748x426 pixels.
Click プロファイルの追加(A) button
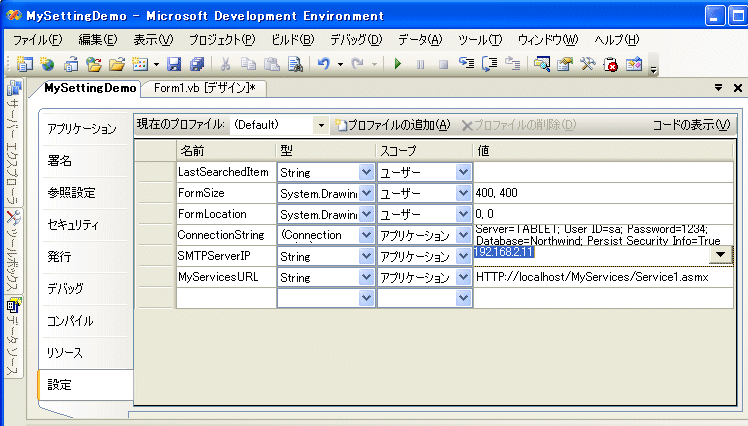tap(393, 125)
